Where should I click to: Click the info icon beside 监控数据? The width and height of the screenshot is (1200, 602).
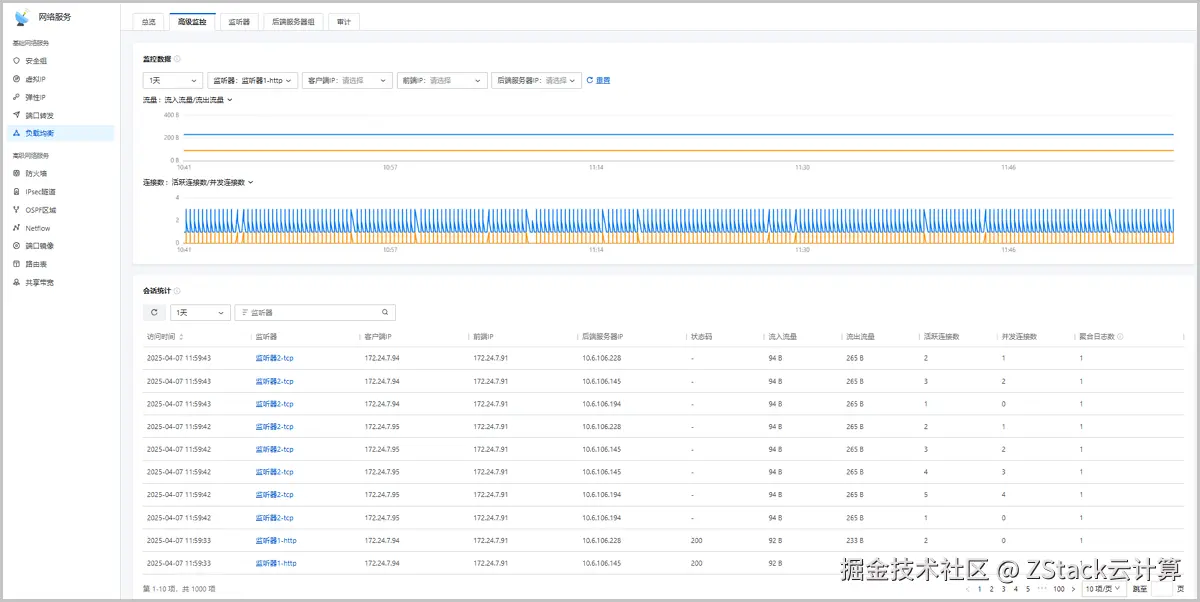pyautogui.click(x=177, y=59)
